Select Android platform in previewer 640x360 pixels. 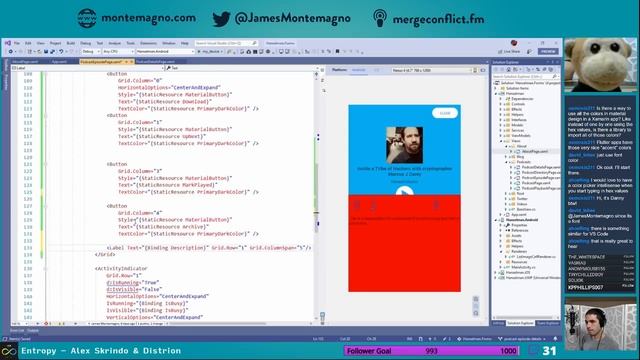pos(359,70)
